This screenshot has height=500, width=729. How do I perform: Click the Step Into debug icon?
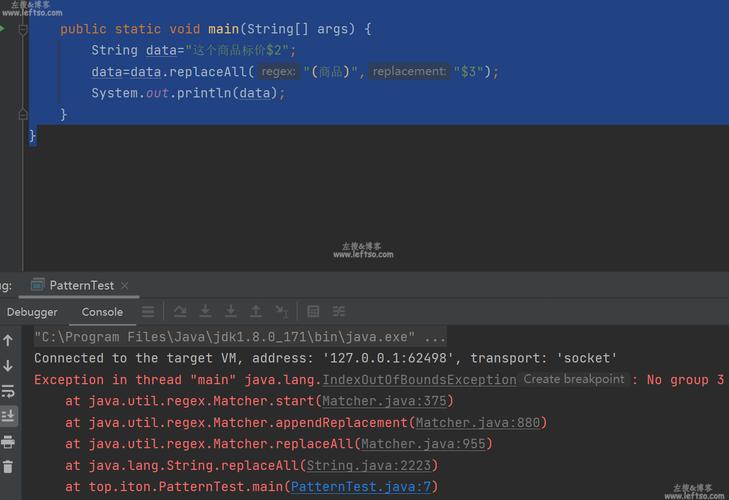point(205,311)
